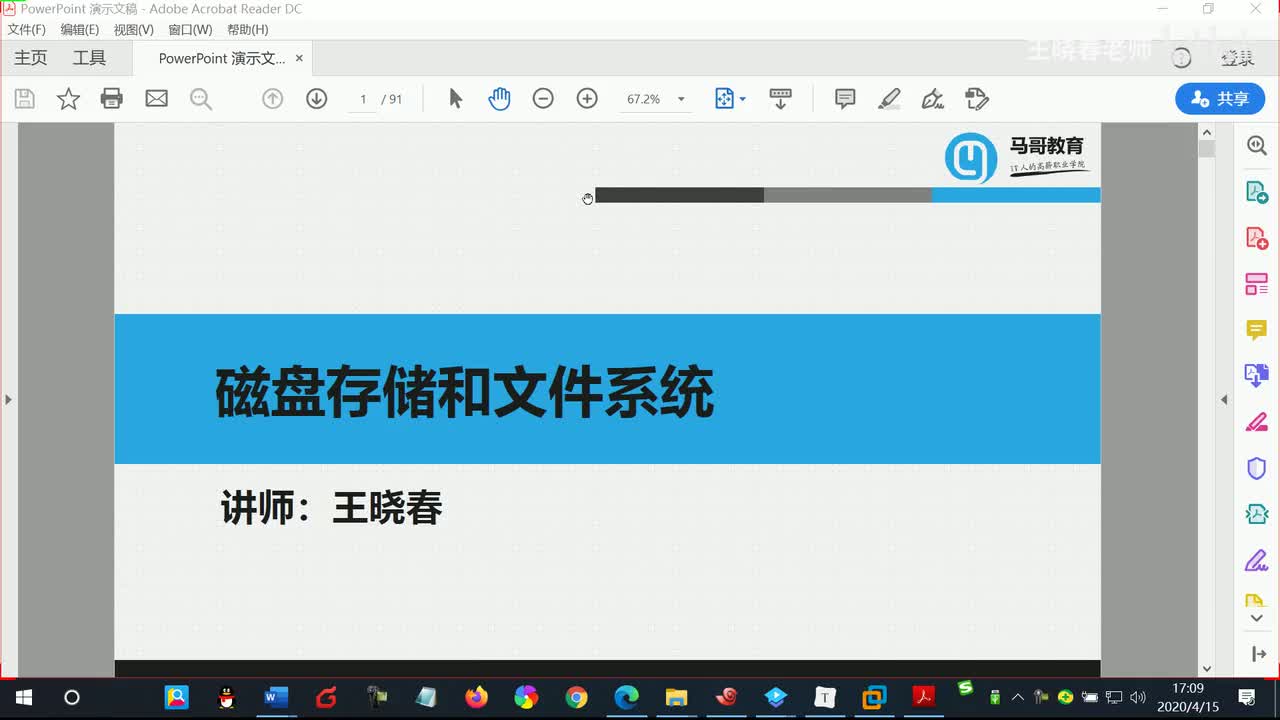Expand the left navigation pane arrow
The width and height of the screenshot is (1280, 720).
8,400
